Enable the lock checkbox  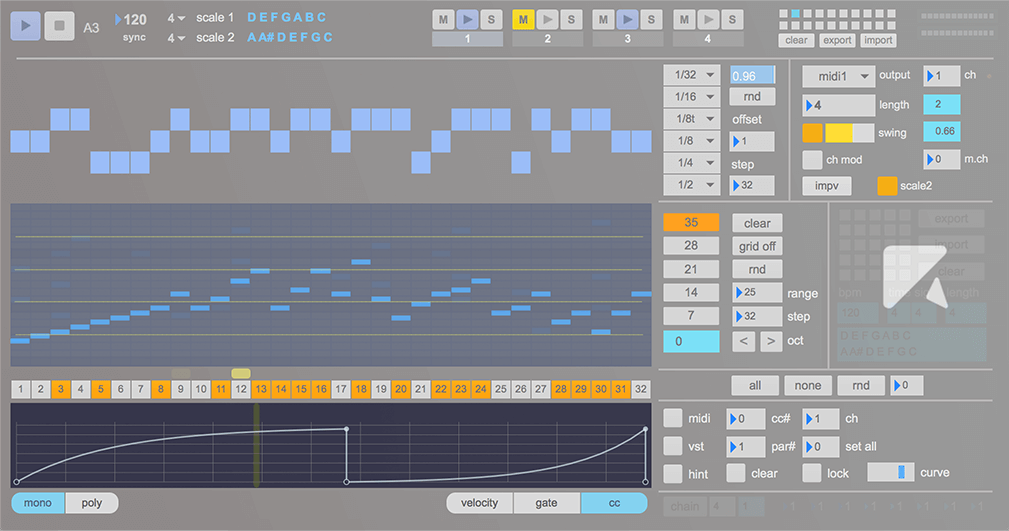point(811,473)
